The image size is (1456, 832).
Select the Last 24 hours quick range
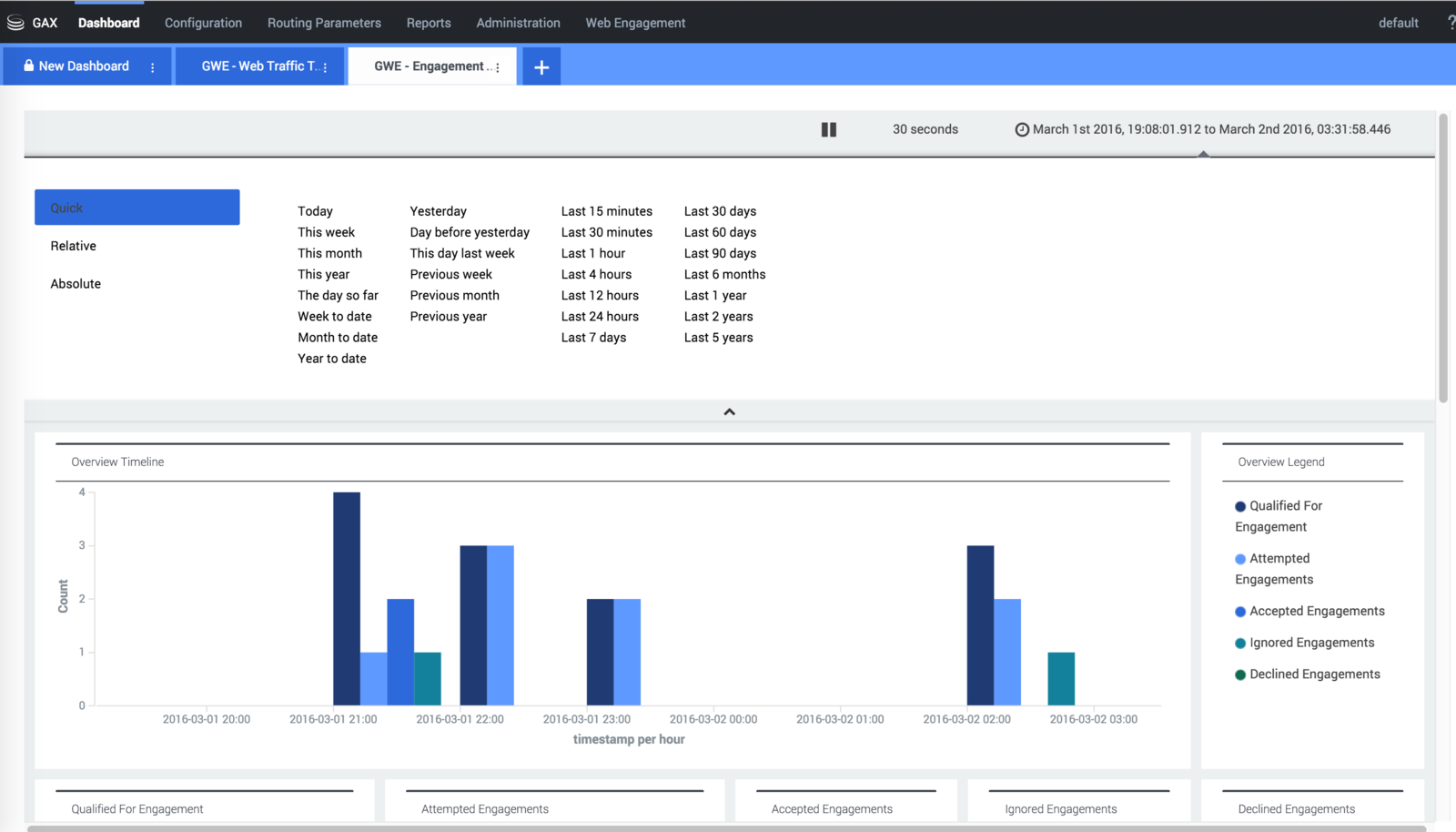coord(600,317)
